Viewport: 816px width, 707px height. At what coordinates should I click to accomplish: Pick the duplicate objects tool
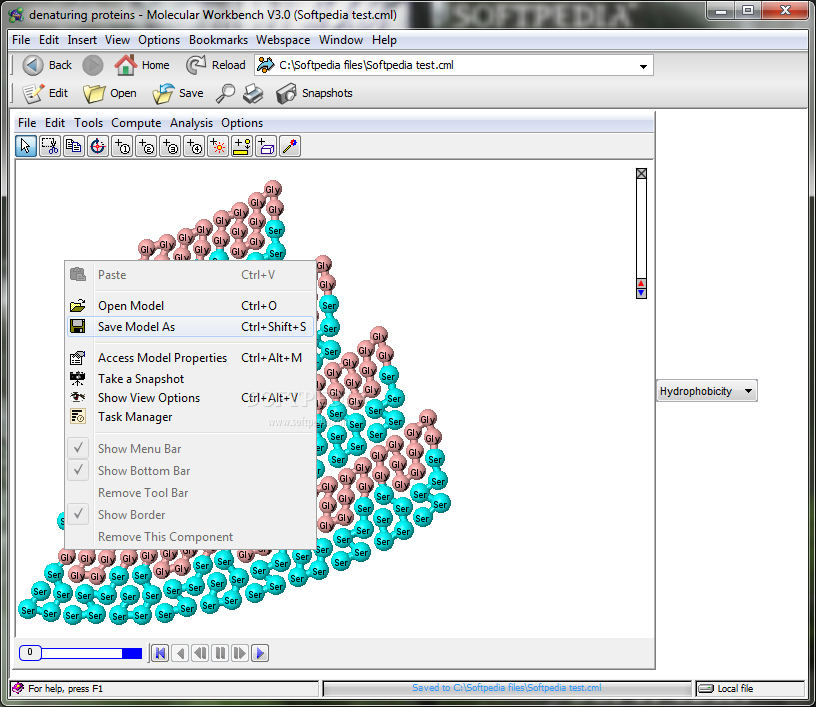point(73,146)
